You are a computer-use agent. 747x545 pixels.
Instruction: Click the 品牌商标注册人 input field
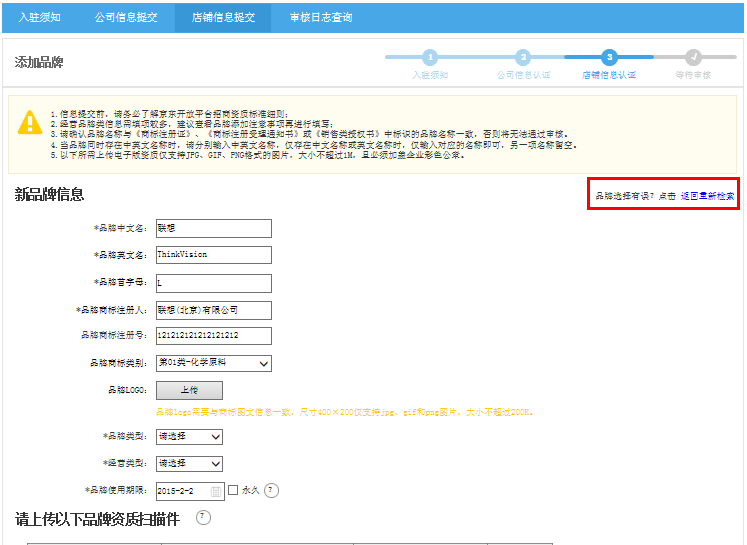tap(214, 310)
